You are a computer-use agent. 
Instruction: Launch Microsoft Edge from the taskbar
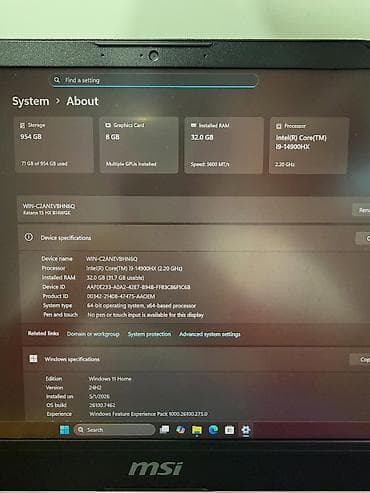[x=213, y=430]
